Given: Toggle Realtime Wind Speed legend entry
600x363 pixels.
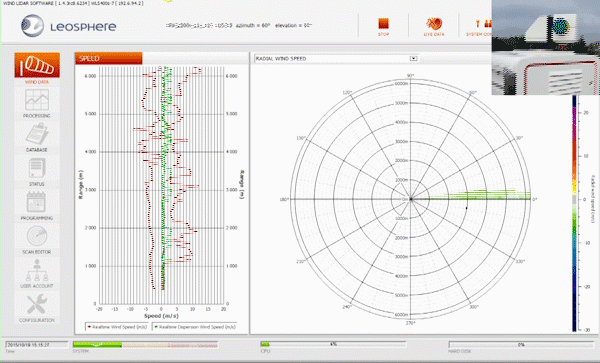Looking at the screenshot, I should pyautogui.click(x=117, y=327).
